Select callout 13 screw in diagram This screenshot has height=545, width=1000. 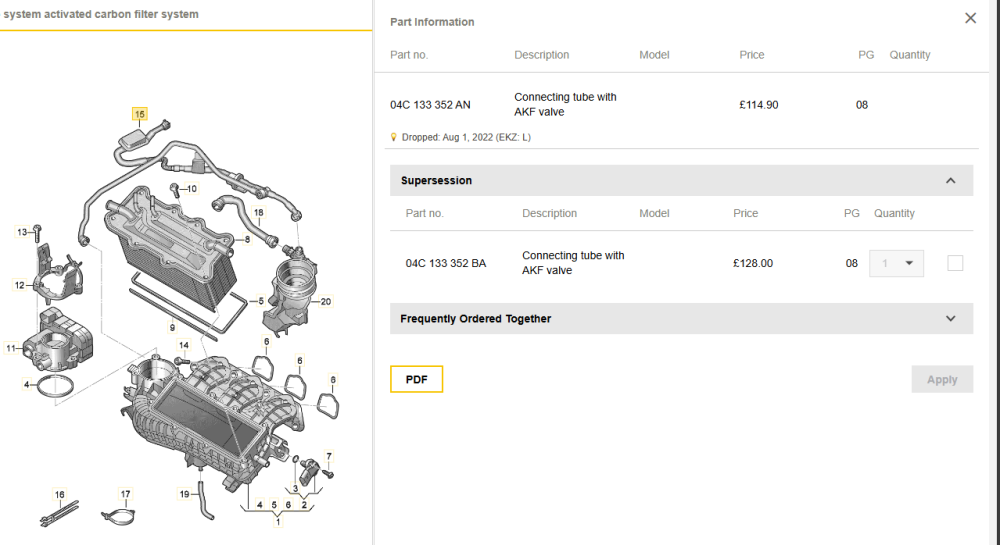pos(22,232)
